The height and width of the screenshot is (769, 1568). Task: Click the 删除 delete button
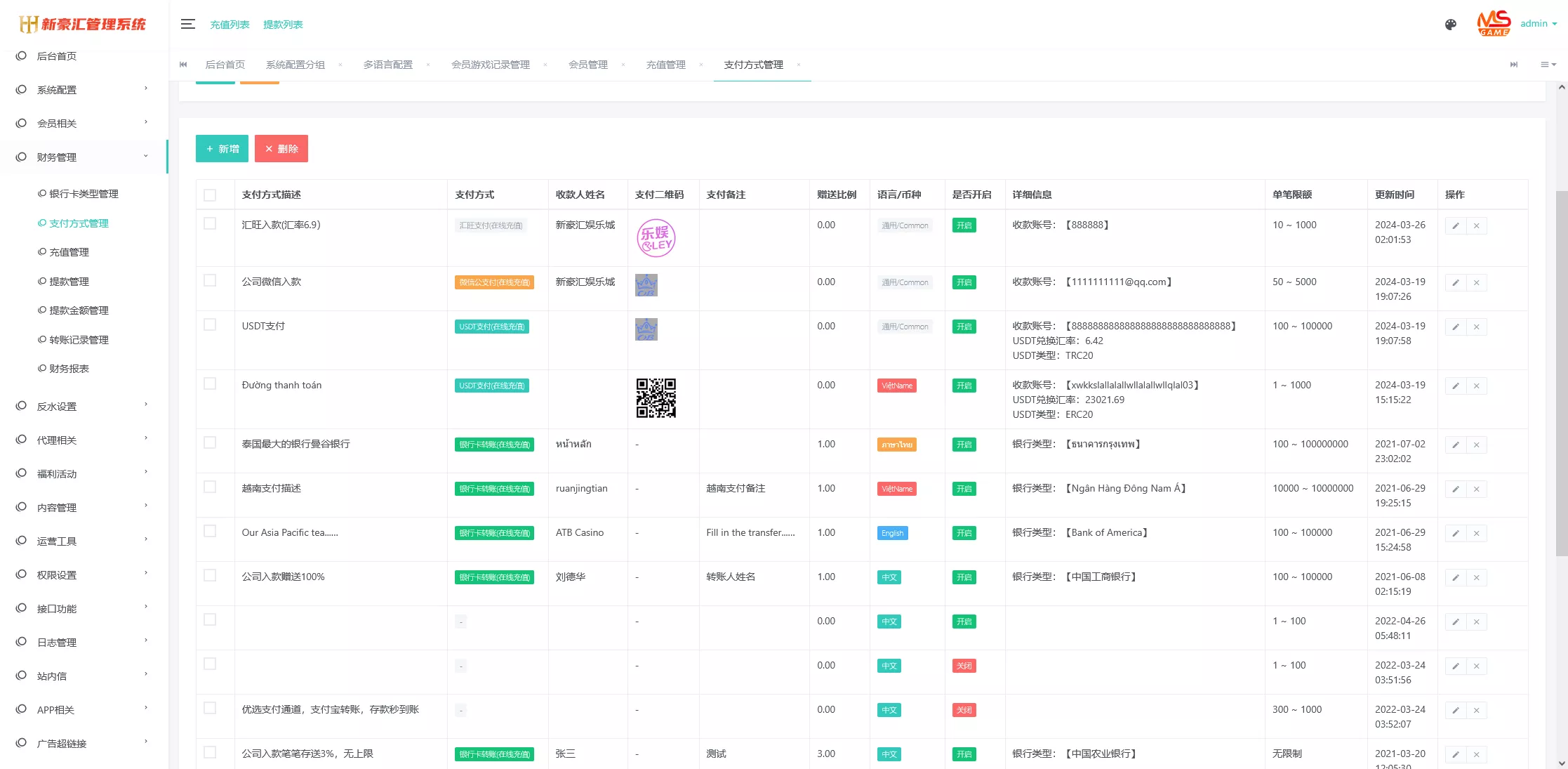pyautogui.click(x=281, y=148)
